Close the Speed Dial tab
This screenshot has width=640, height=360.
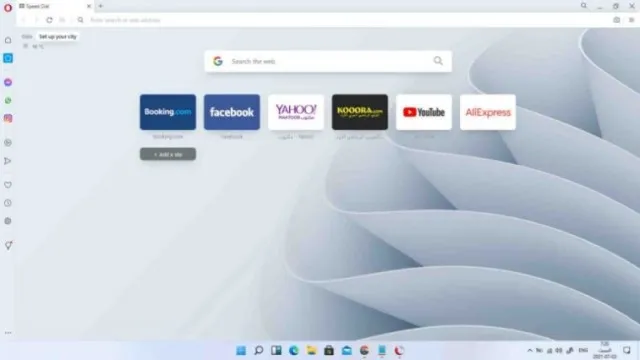point(89,6)
